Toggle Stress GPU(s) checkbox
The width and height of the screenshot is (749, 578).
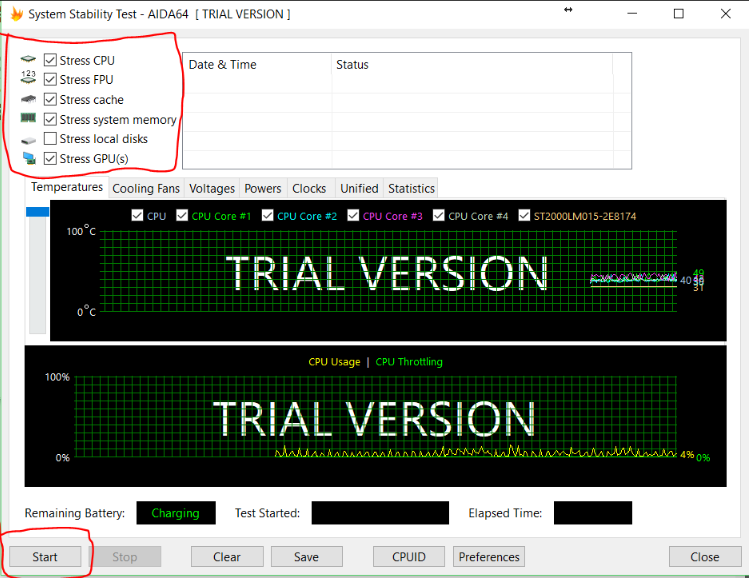(x=50, y=158)
